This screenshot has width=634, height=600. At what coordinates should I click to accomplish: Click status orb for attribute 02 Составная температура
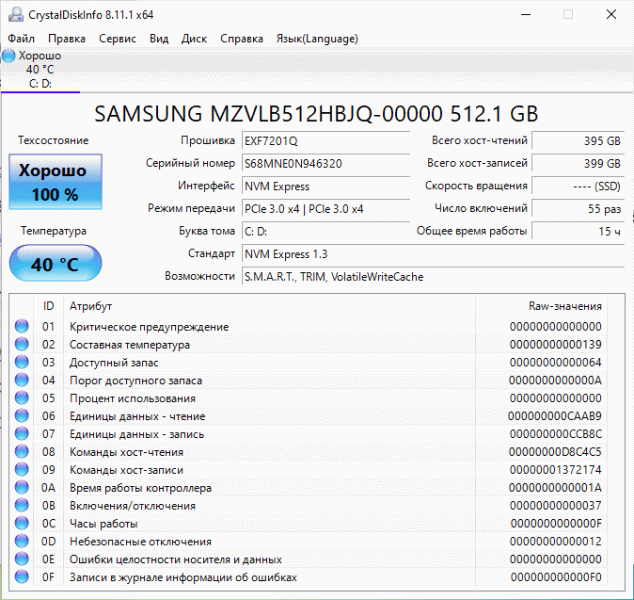(x=21, y=344)
